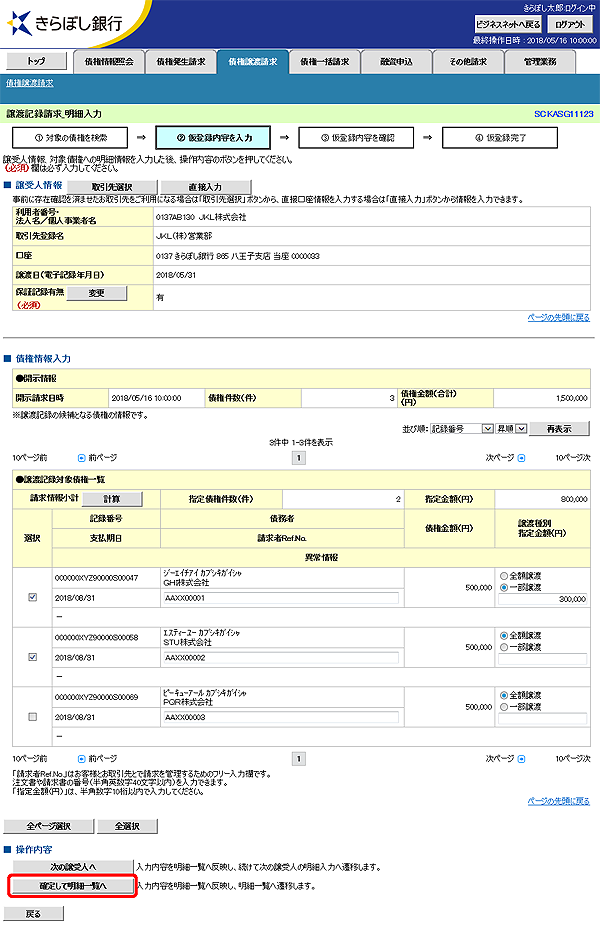Click the 取引先選択 button
The image size is (600, 929).
point(112,187)
